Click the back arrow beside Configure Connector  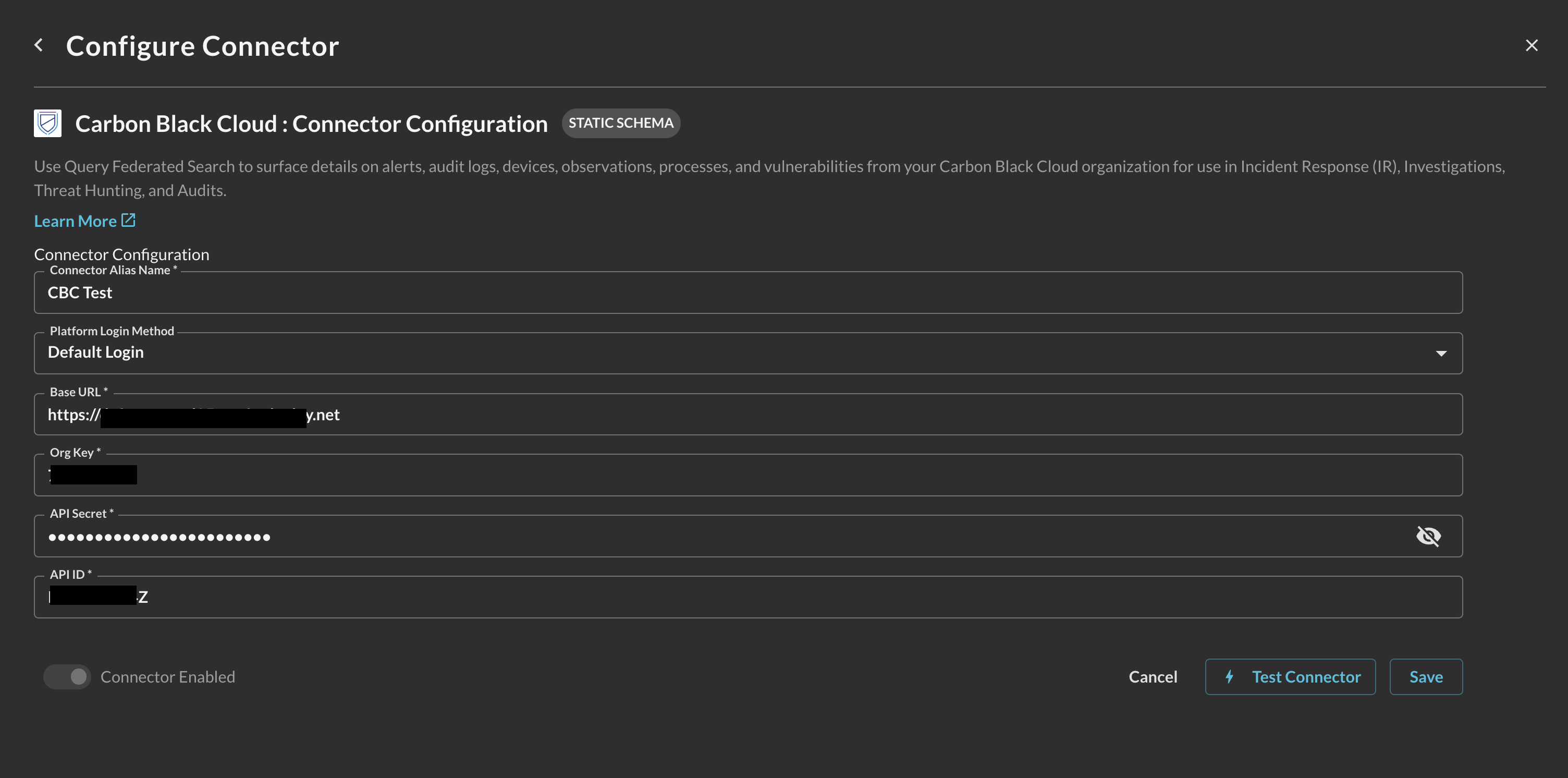(x=39, y=45)
